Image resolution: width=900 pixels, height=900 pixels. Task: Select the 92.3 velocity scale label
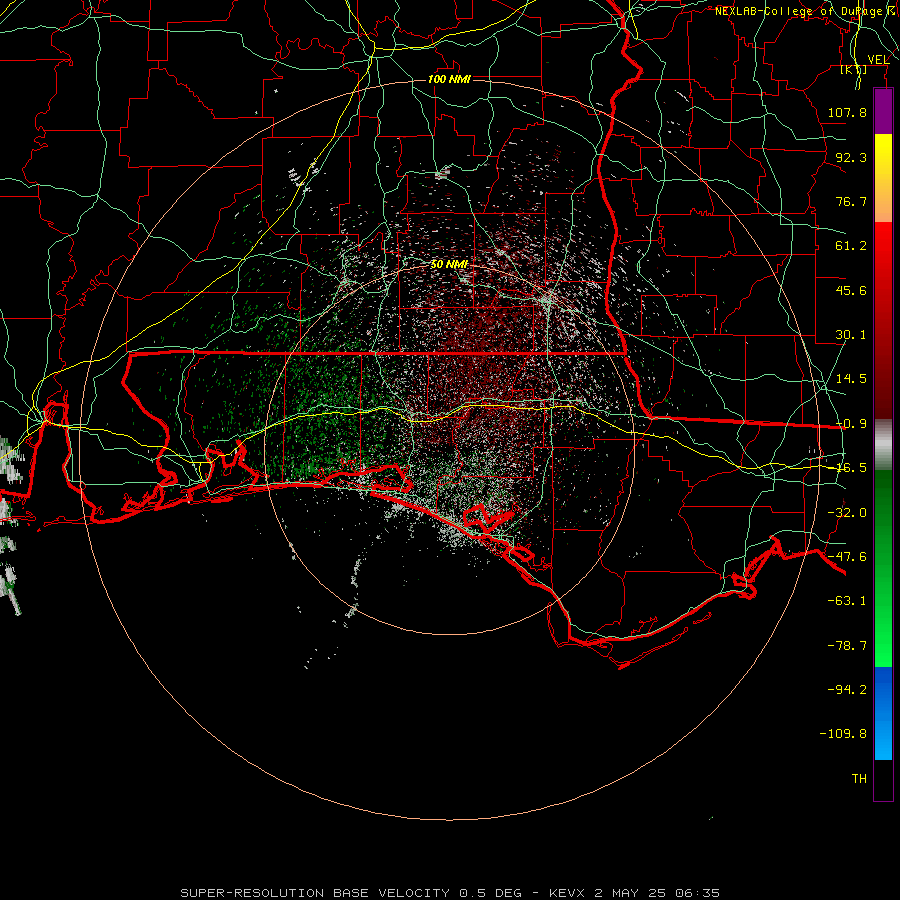(851, 157)
